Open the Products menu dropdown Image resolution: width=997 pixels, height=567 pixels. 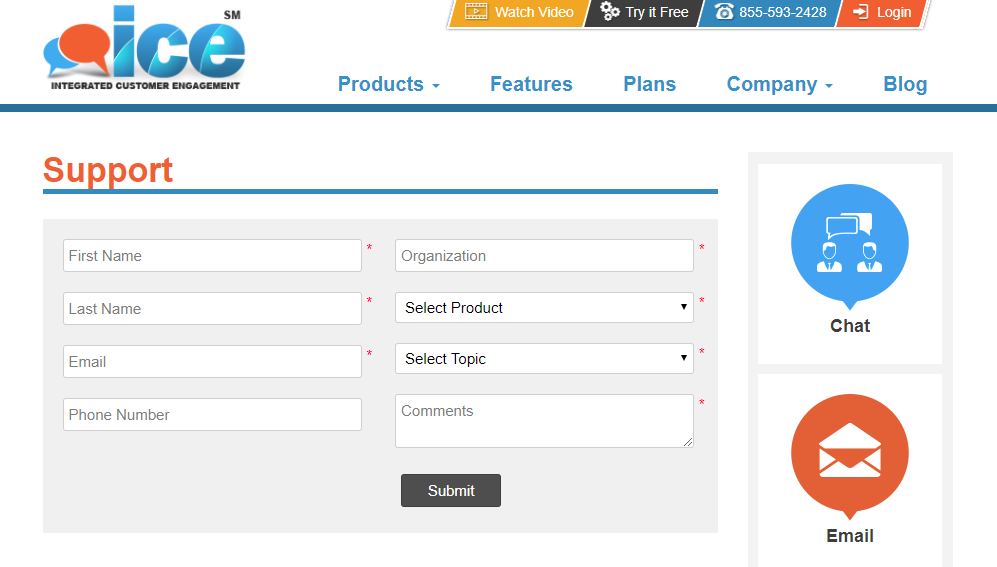coord(388,85)
